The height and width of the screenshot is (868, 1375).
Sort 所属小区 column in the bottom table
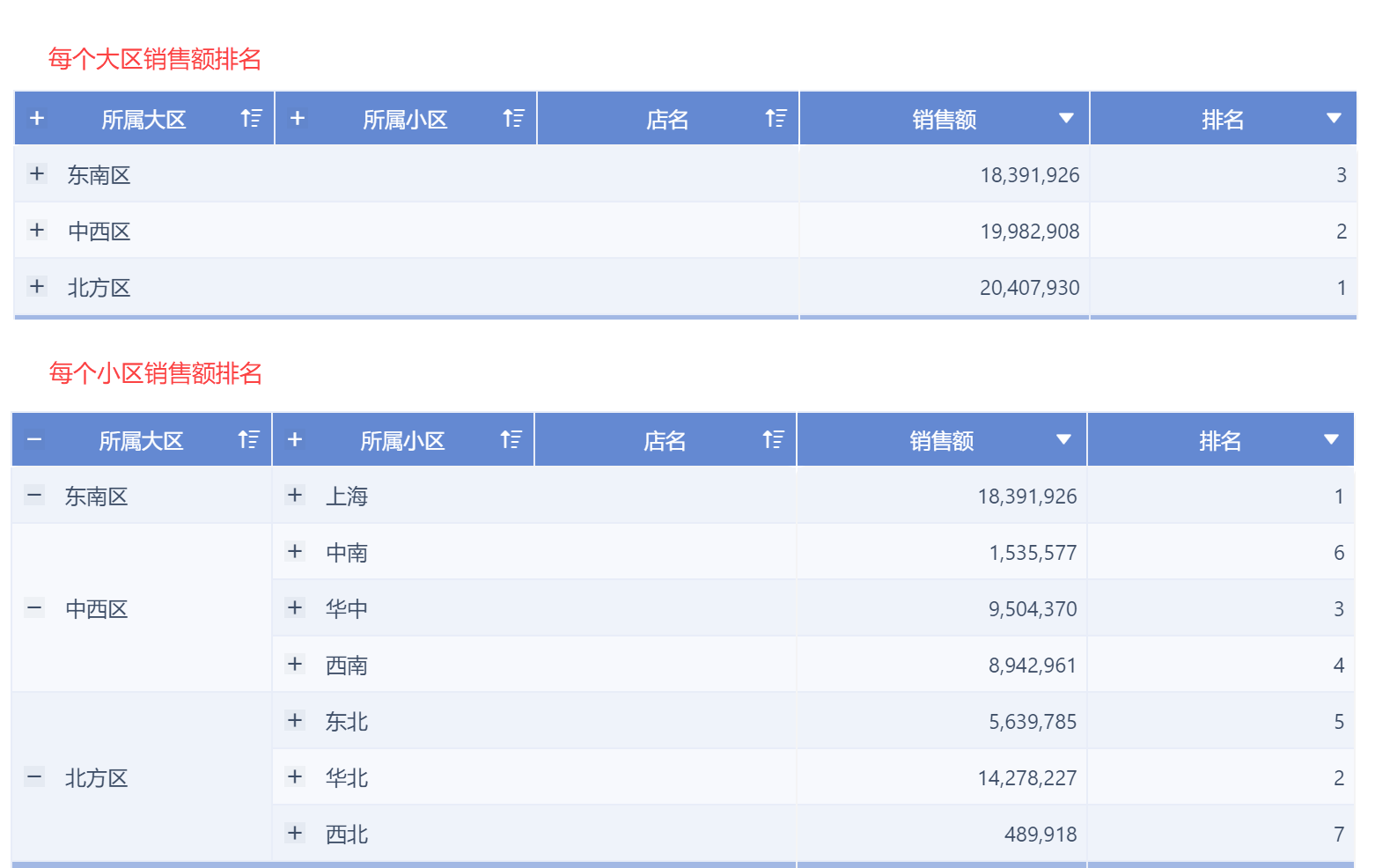(511, 439)
